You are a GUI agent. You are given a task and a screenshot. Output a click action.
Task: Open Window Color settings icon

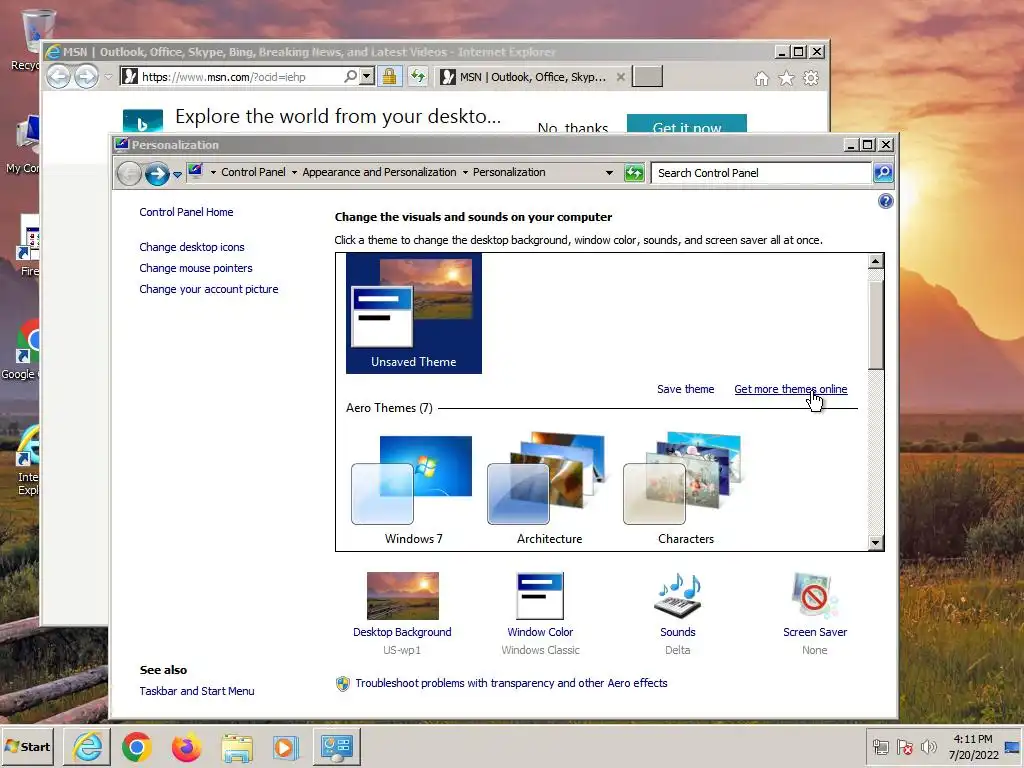(x=540, y=596)
